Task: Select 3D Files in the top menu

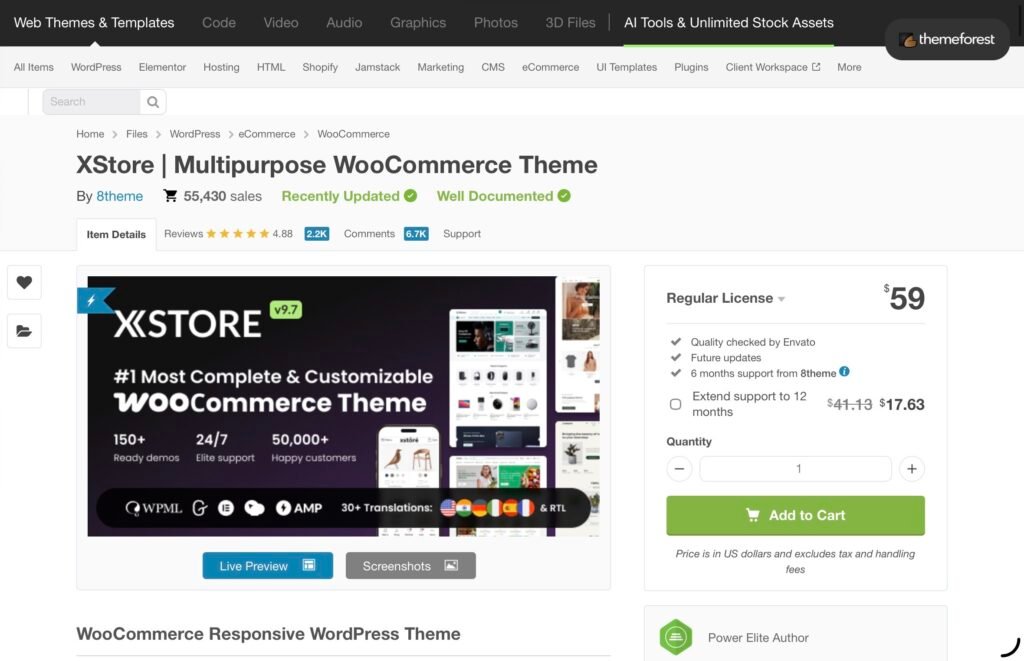Action: (570, 23)
